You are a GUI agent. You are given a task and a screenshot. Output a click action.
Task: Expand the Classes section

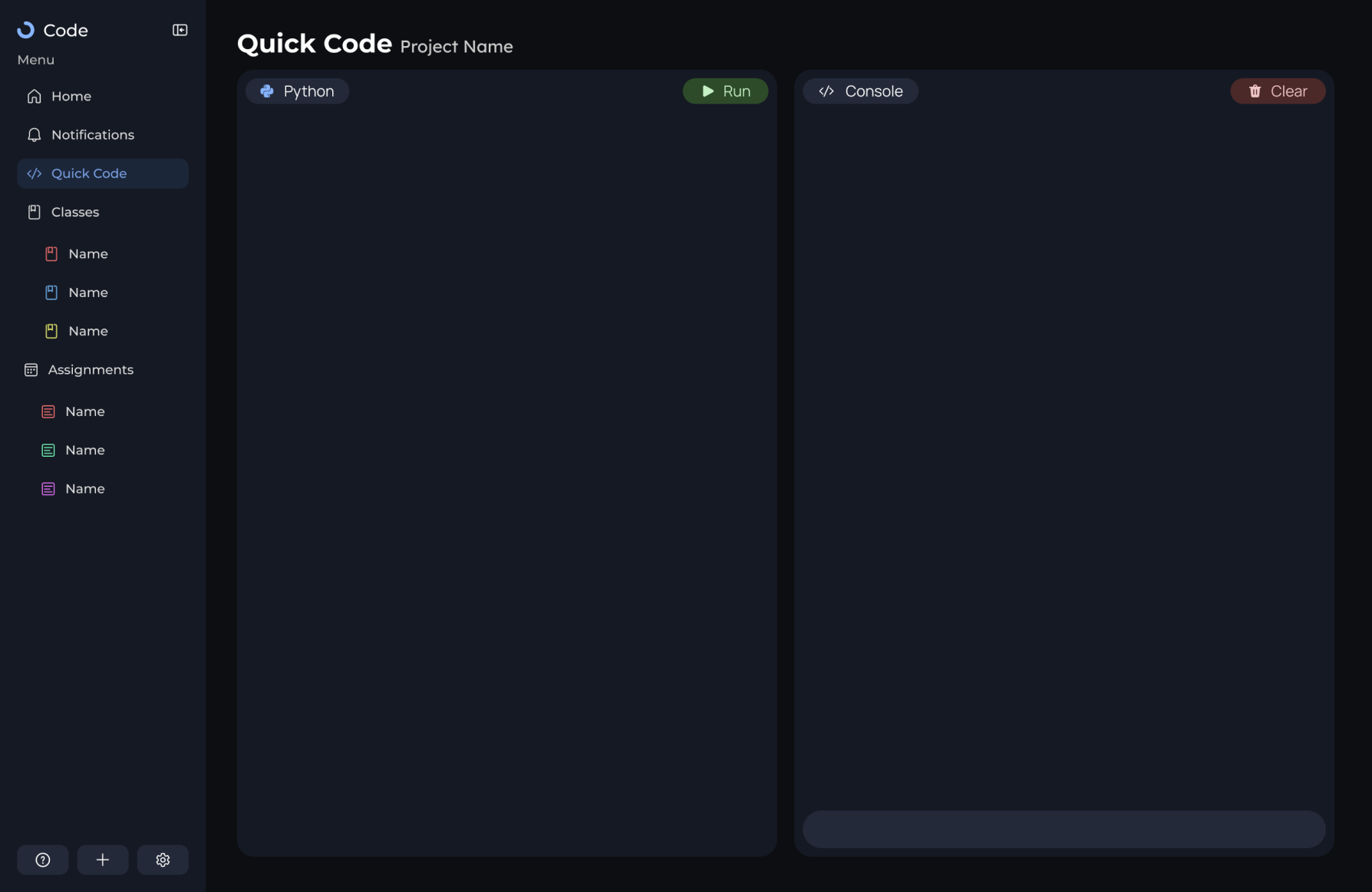pyautogui.click(x=74, y=212)
